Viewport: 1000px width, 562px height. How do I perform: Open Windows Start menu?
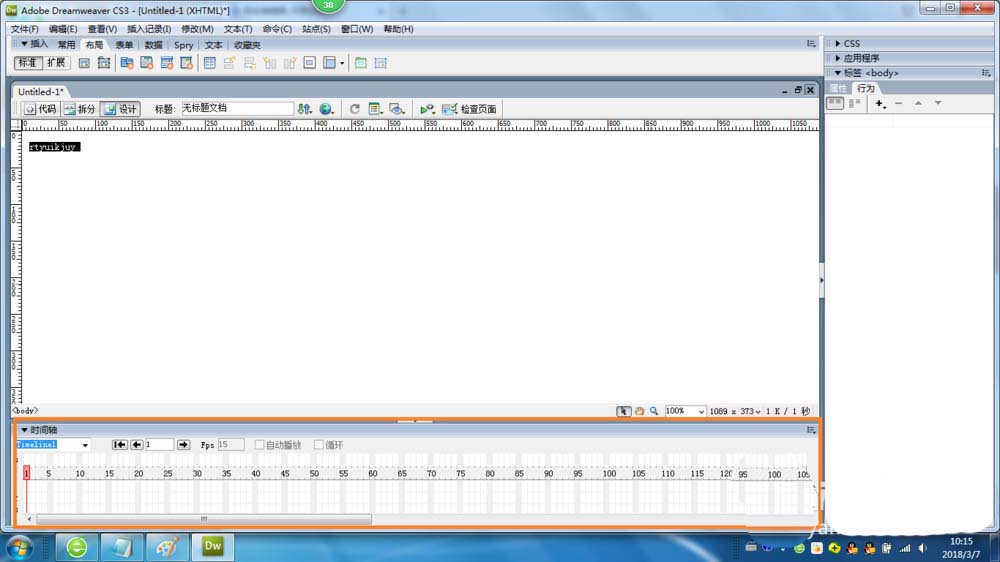coord(19,547)
